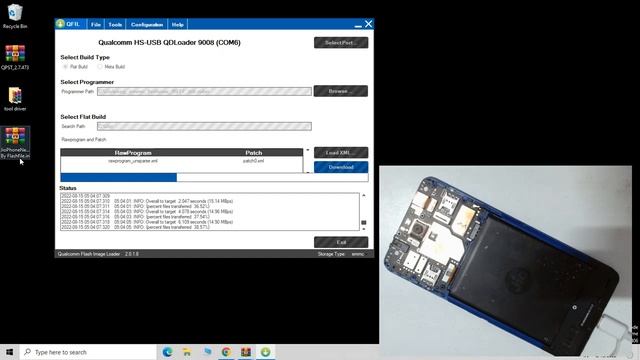Open the Configuration menu in QFIL

click(147, 24)
